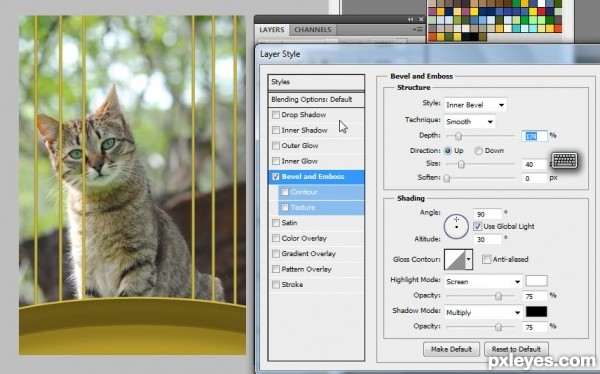The image size is (600, 374).
Task: Select Styles in the Layer Style list
Action: click(316, 82)
